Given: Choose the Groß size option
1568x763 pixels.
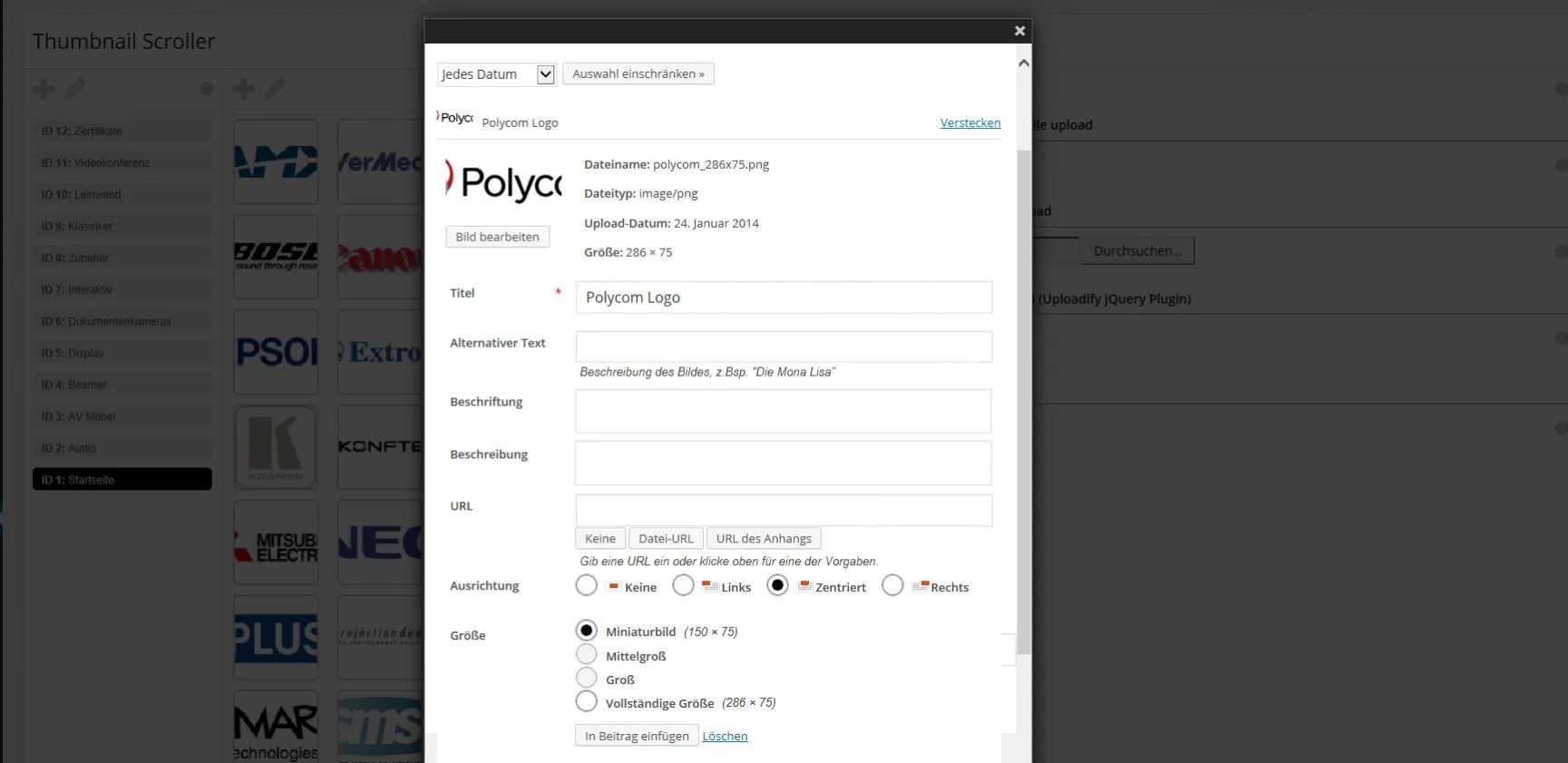Looking at the screenshot, I should click(x=587, y=678).
